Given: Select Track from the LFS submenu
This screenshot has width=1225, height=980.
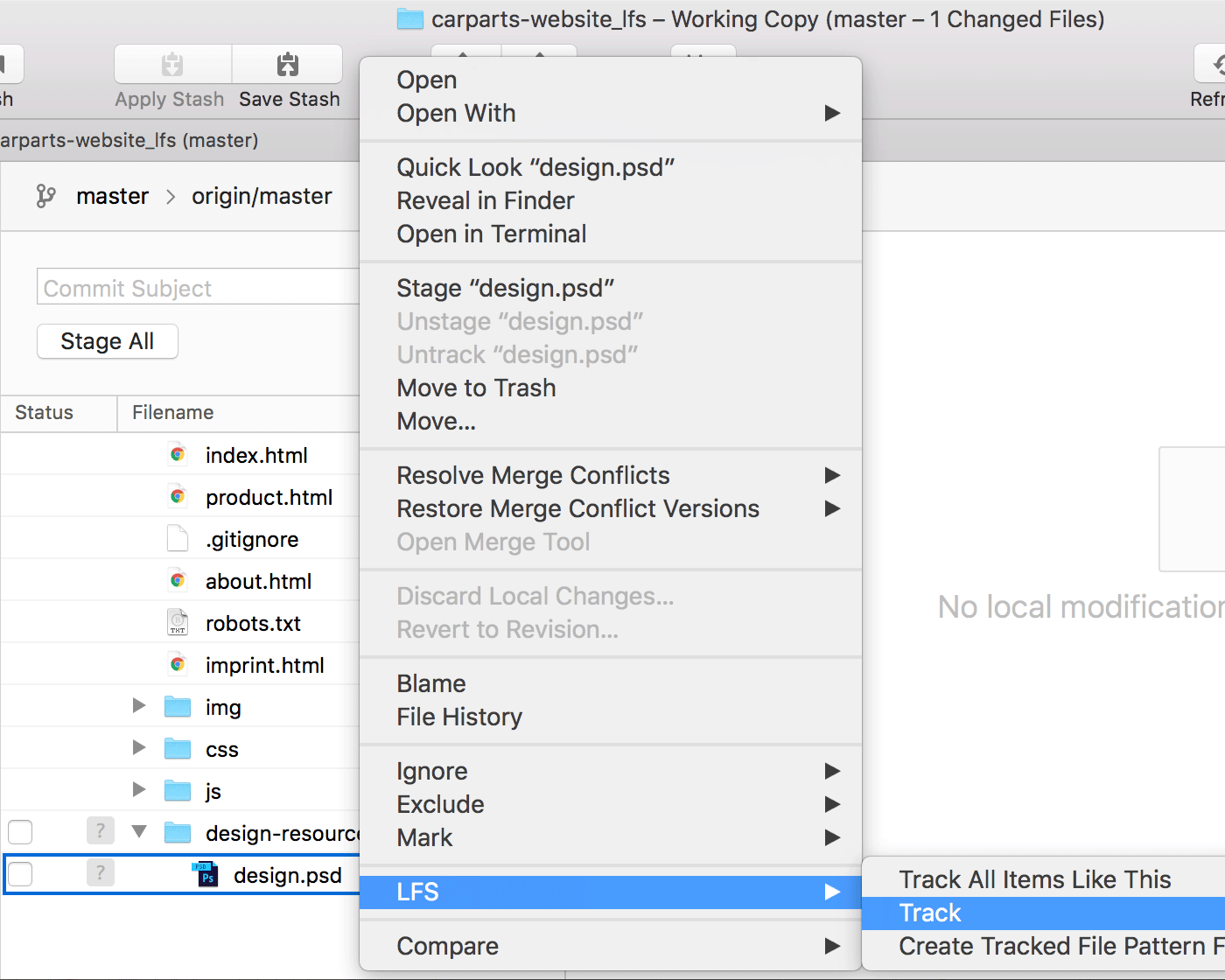Looking at the screenshot, I should click(x=929, y=913).
